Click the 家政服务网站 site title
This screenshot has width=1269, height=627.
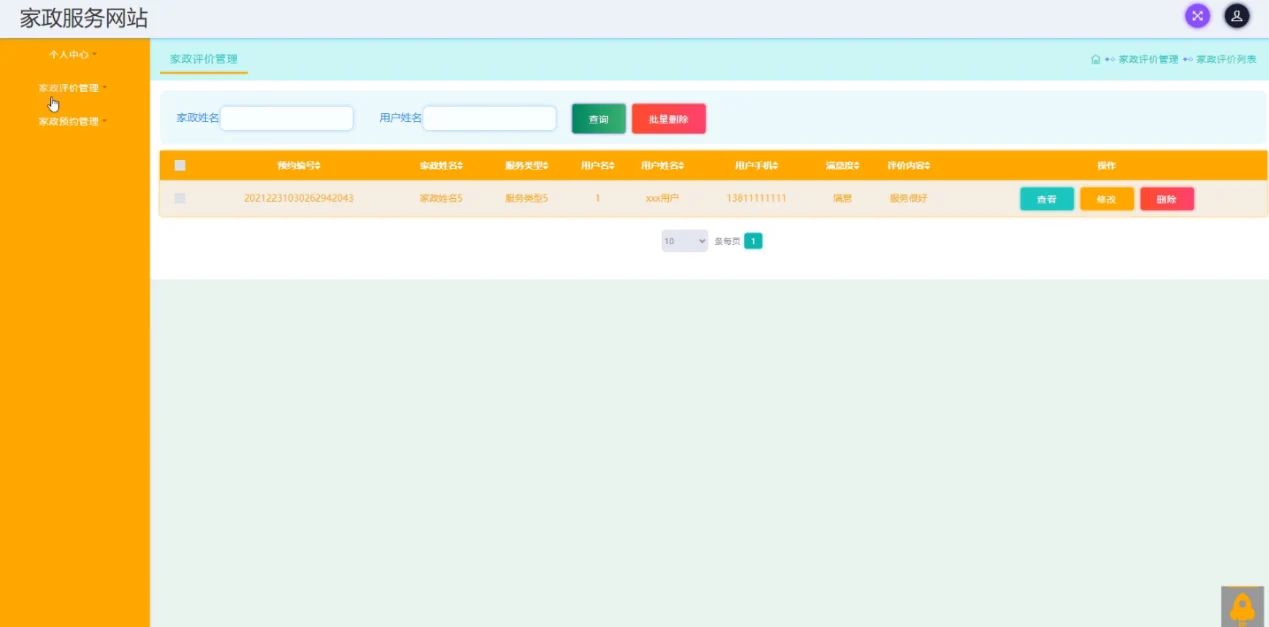84,18
